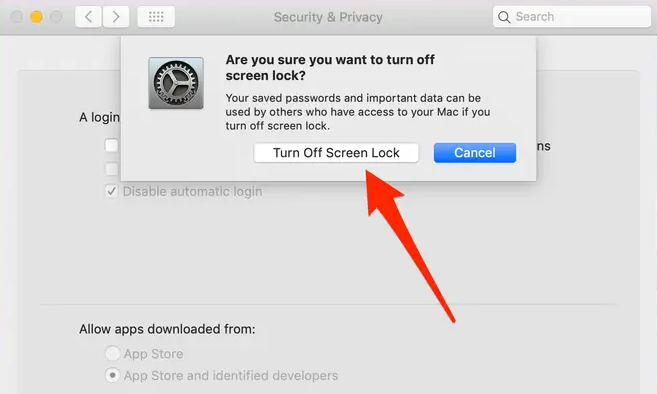Click the gray zoom window button
Screen dimensions: 657x394
56,17
